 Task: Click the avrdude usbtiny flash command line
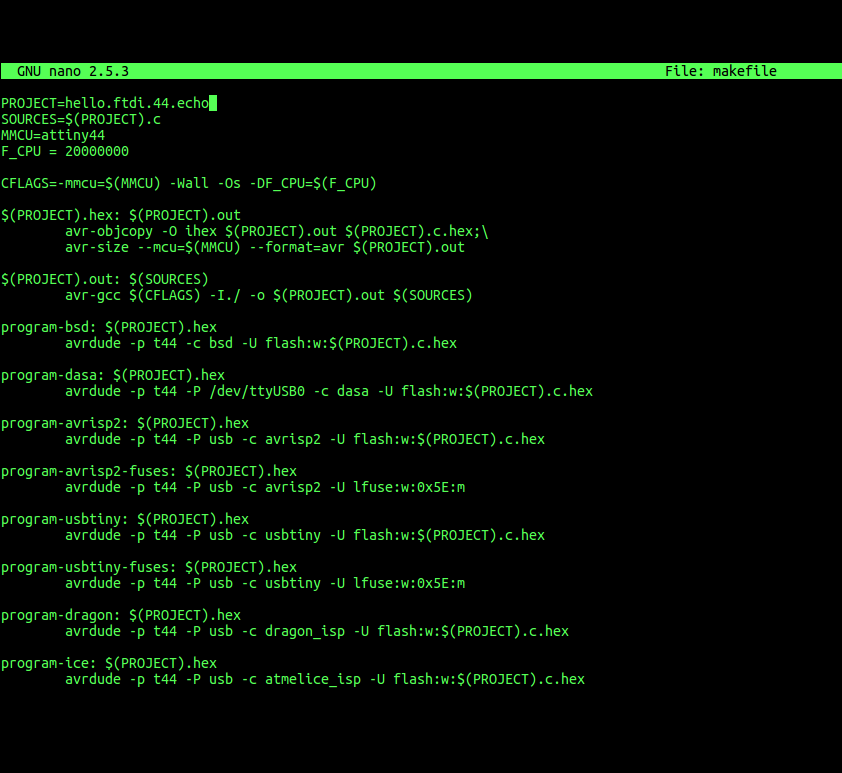(305, 535)
